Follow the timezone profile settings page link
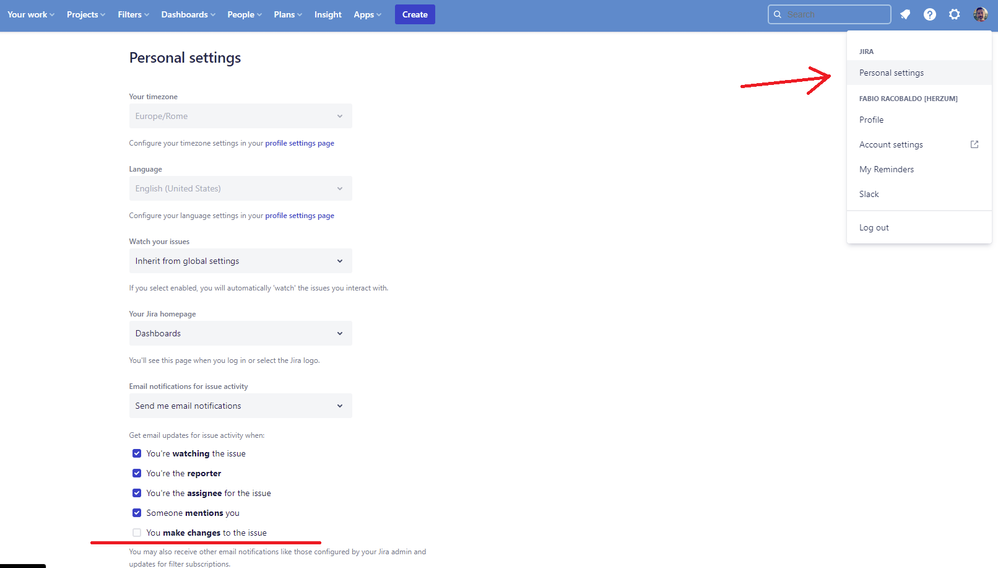 (300, 143)
